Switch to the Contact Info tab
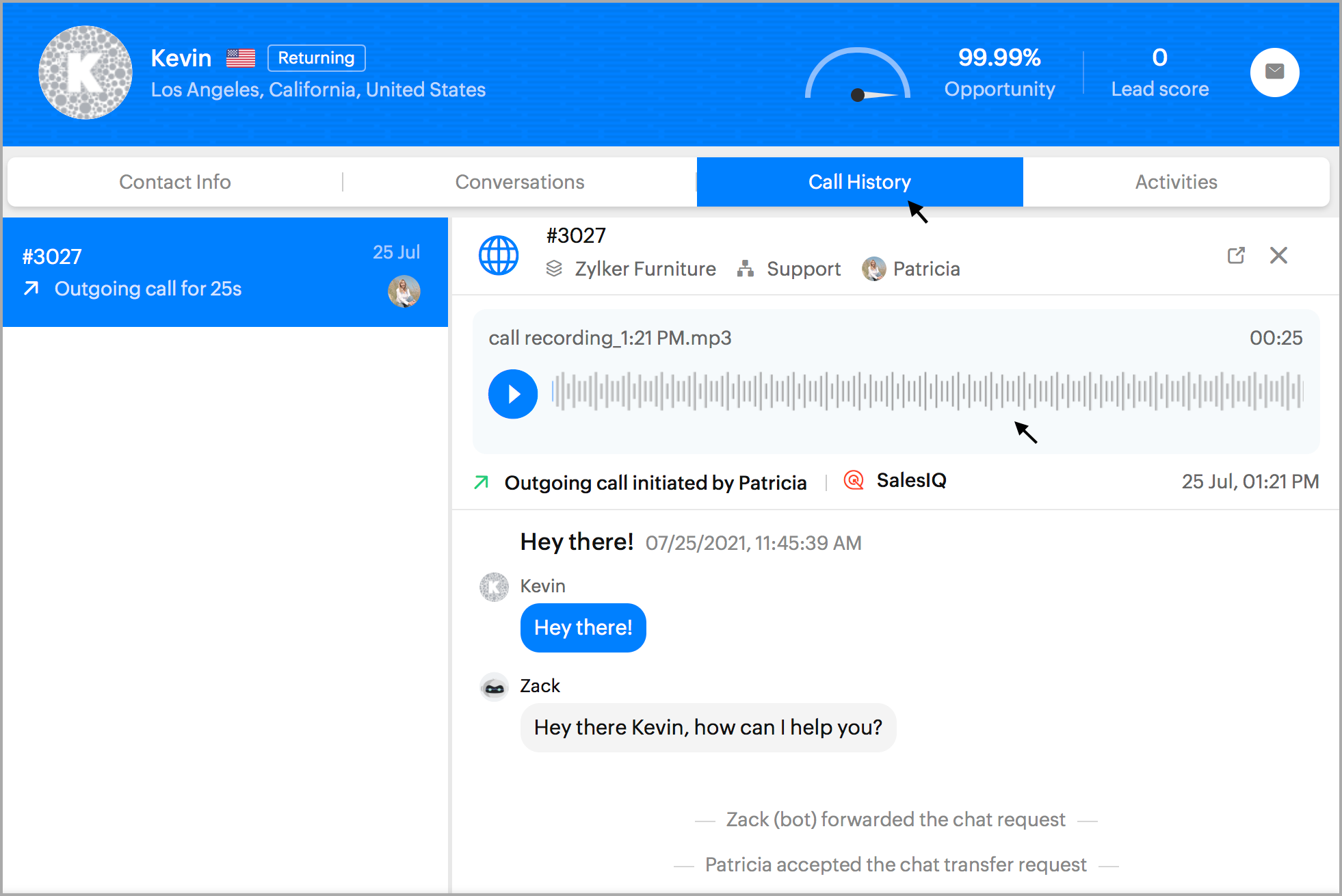Viewport: 1342px width, 896px height. (175, 182)
